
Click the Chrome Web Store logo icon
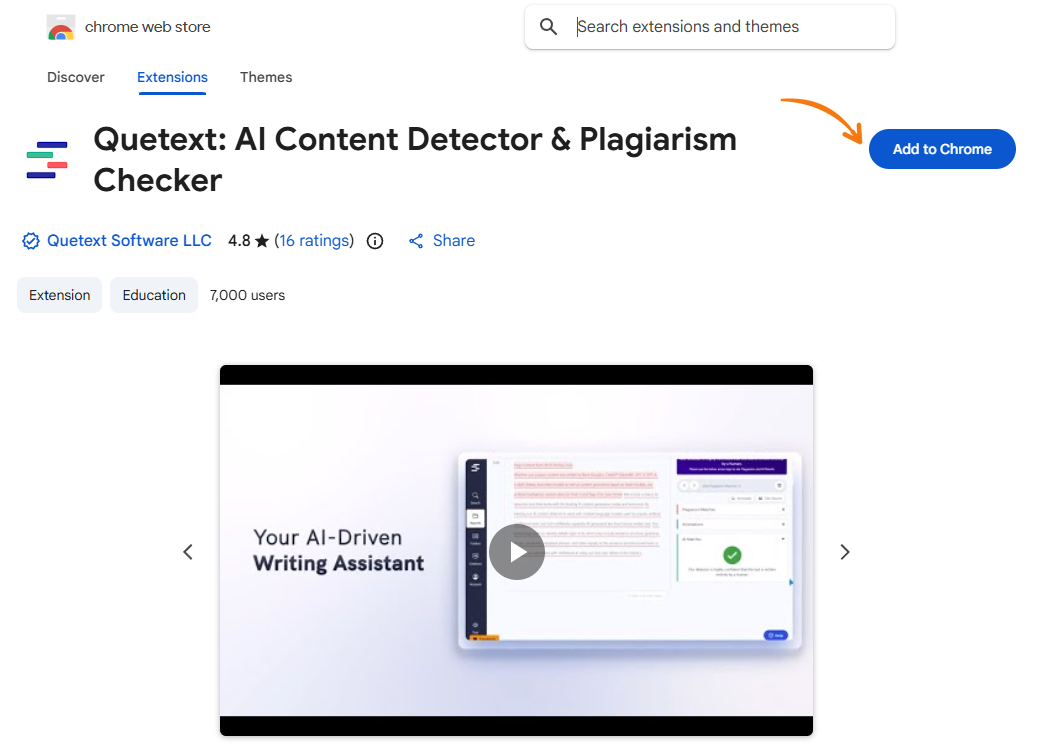61,28
